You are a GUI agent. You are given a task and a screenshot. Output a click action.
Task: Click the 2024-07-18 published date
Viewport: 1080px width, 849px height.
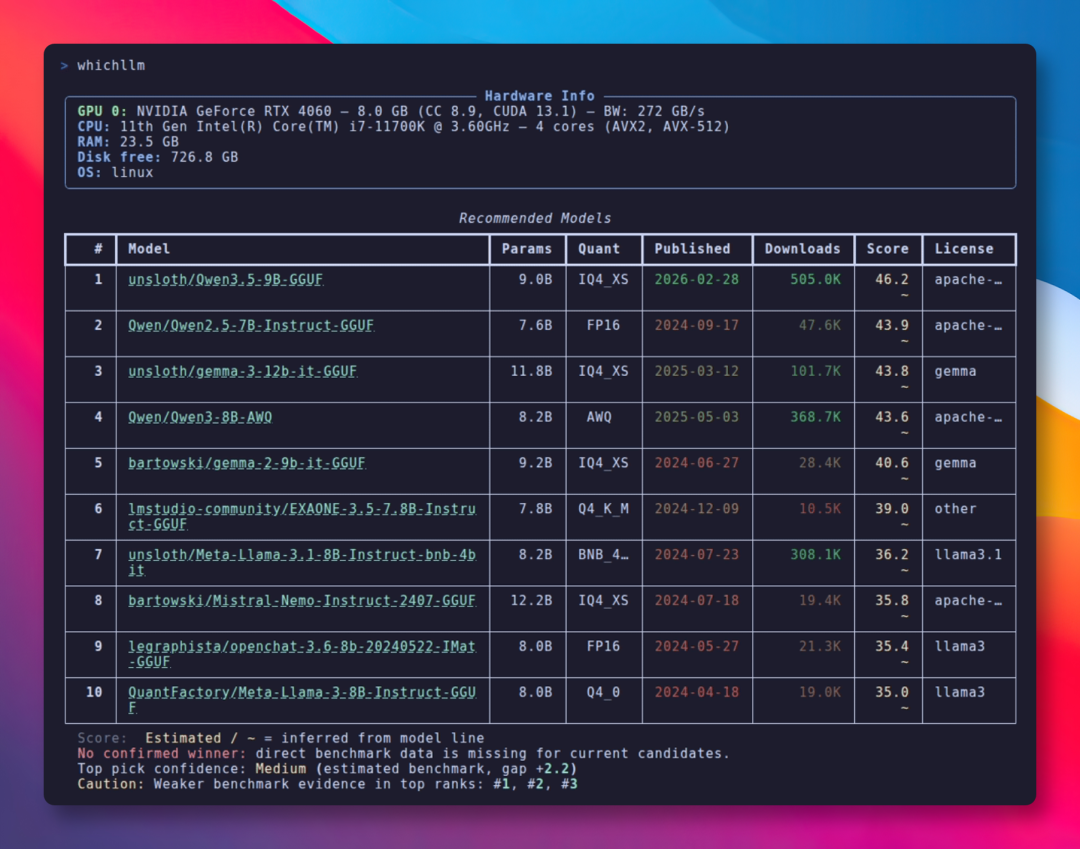(x=696, y=600)
